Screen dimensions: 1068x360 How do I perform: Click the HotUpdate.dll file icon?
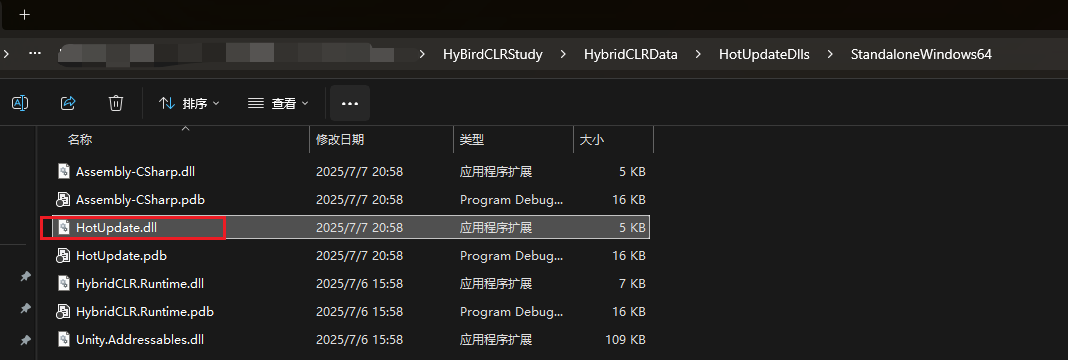pyautogui.click(x=63, y=228)
